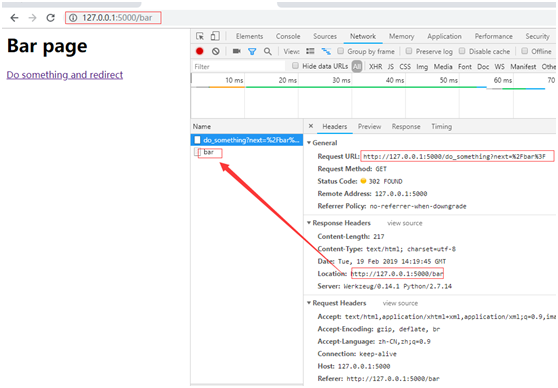Close the request details pane

point(311,126)
